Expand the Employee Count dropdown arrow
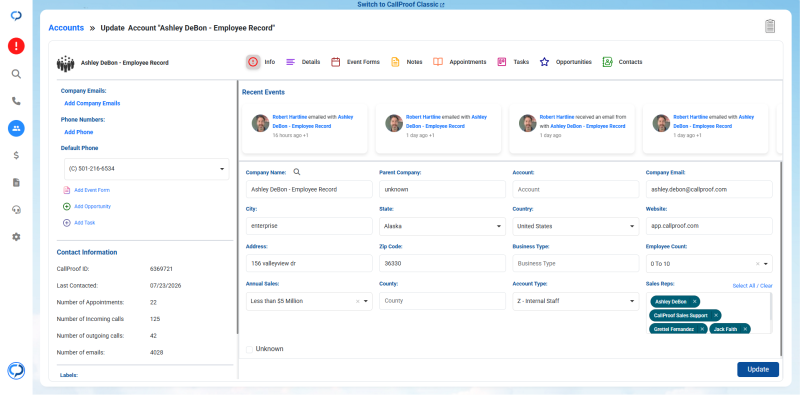Viewport: 800px width, 395px height. 766,264
